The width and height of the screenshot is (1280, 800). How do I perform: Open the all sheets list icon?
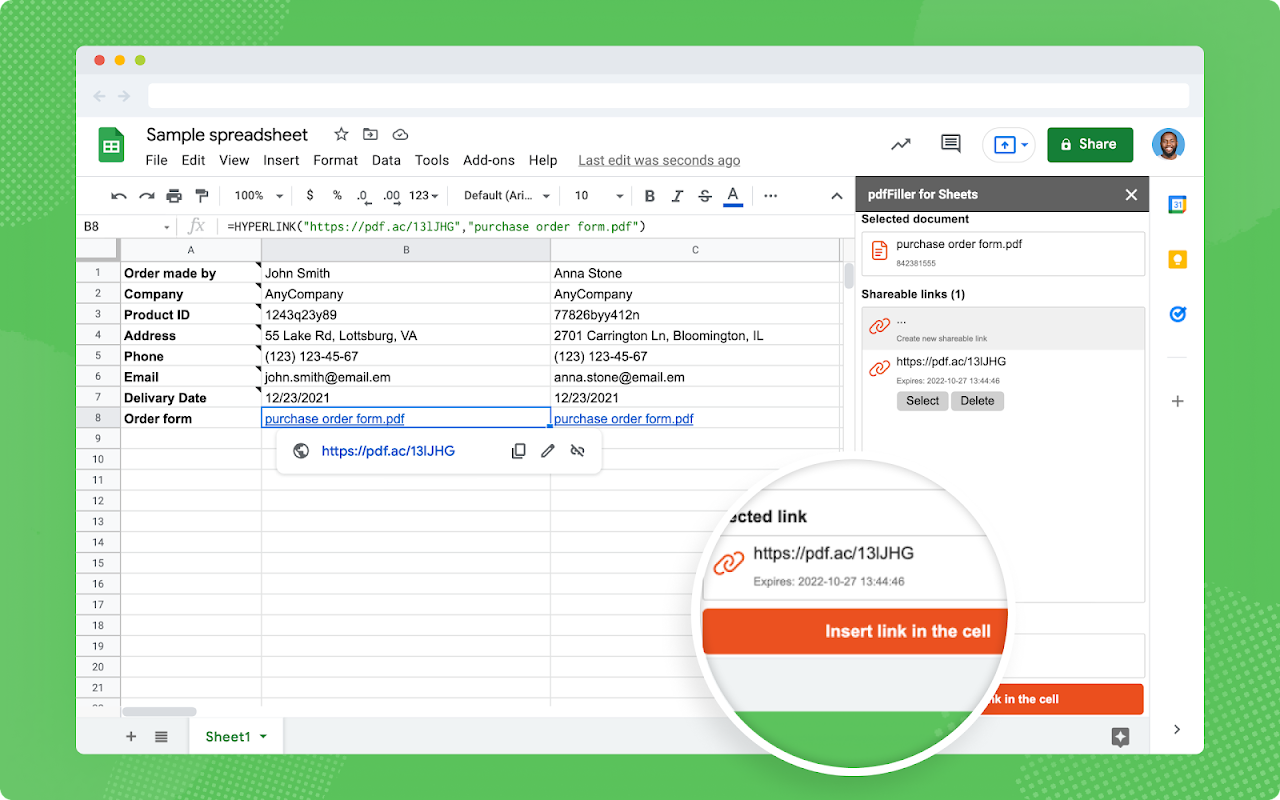coord(161,737)
